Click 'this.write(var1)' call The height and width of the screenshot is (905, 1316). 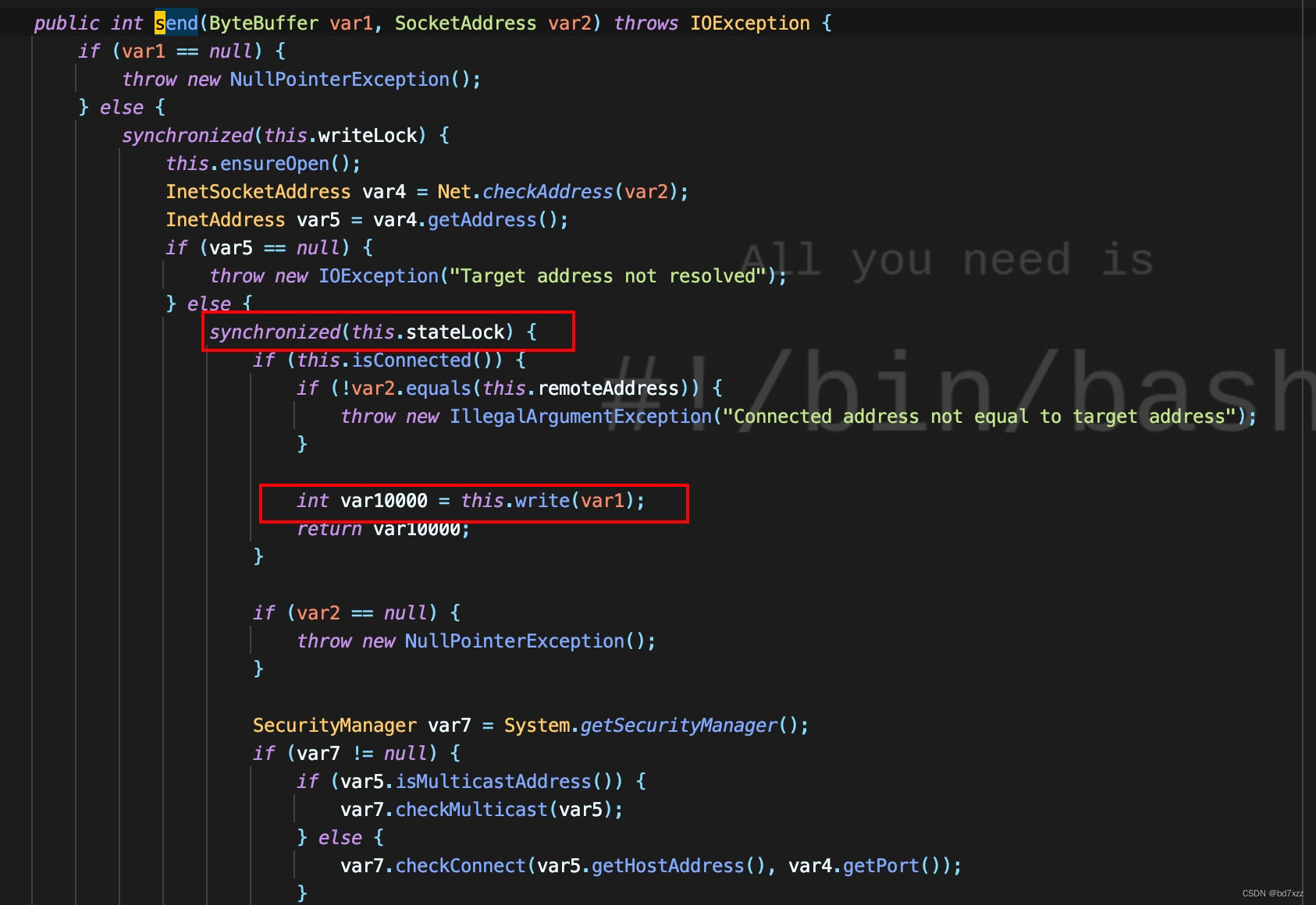coord(548,501)
